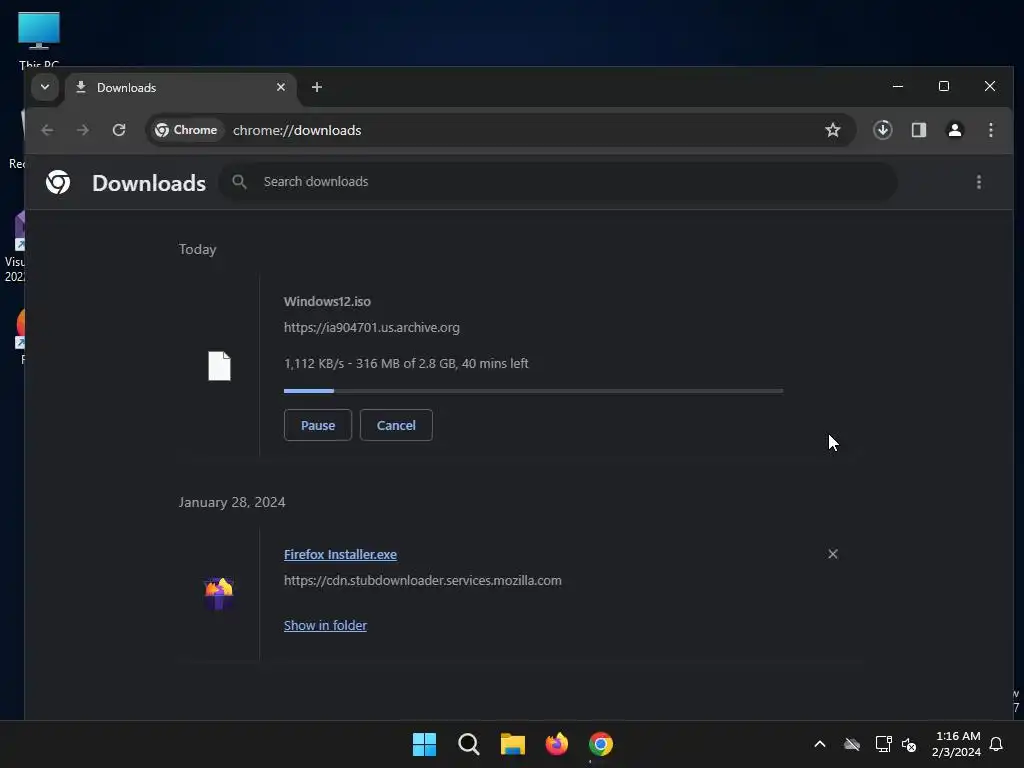
Task: Click the OneDrive cloud tray icon
Action: (852, 744)
